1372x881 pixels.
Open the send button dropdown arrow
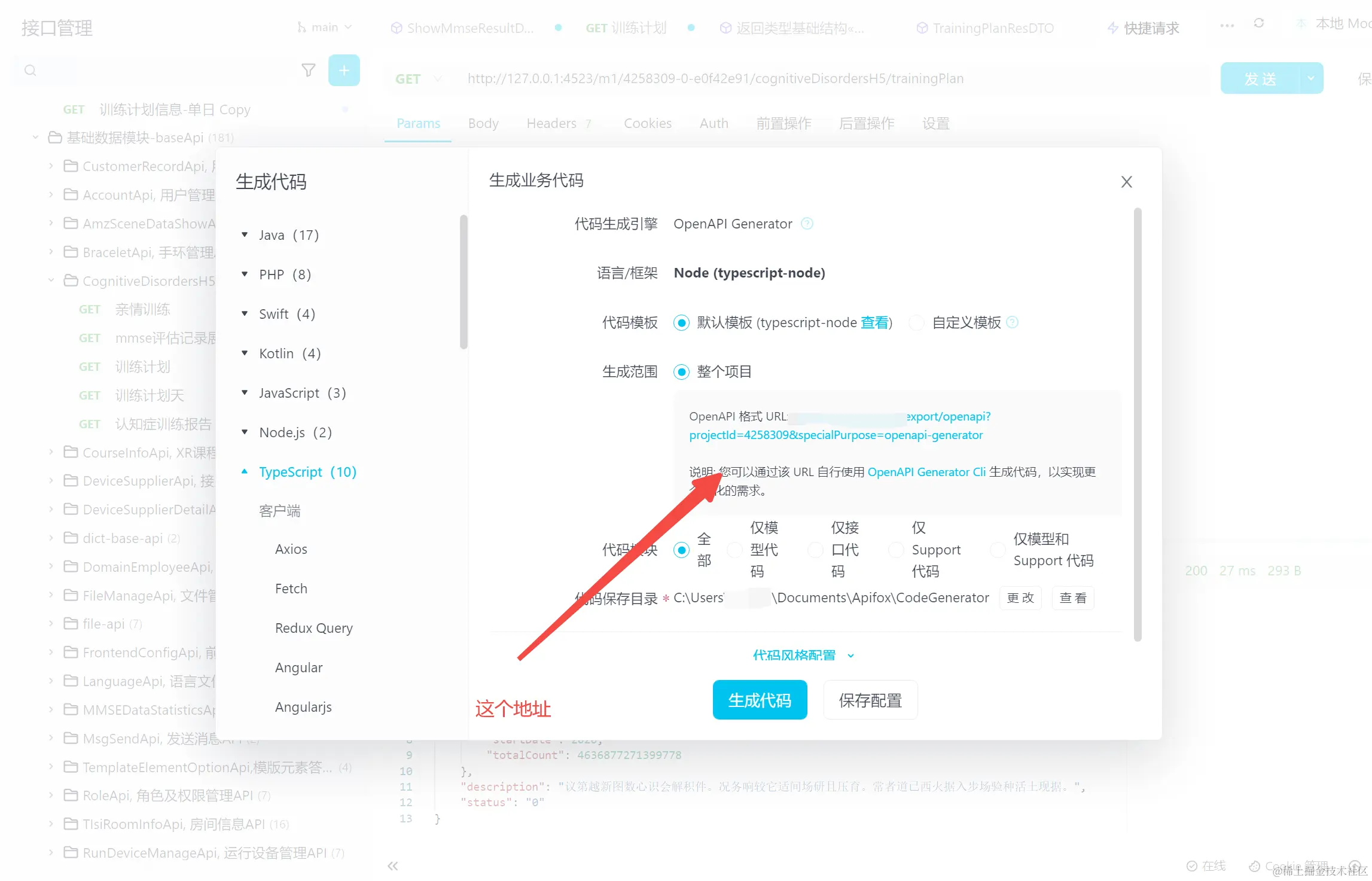(1311, 78)
